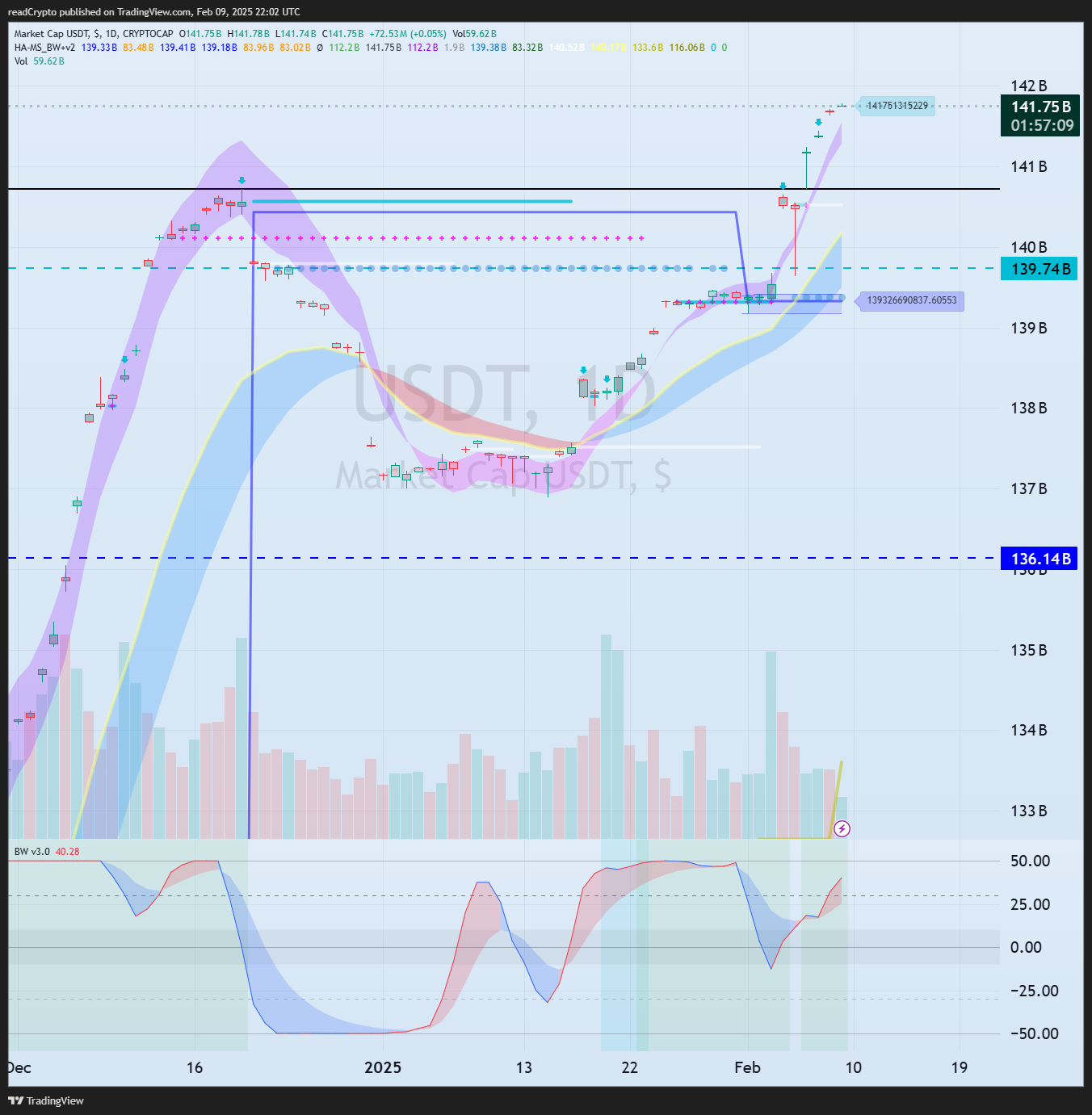Viewport: 1092px width, 1115px height.
Task: Click the 139326690837.60553 value callout
Action: (x=911, y=300)
